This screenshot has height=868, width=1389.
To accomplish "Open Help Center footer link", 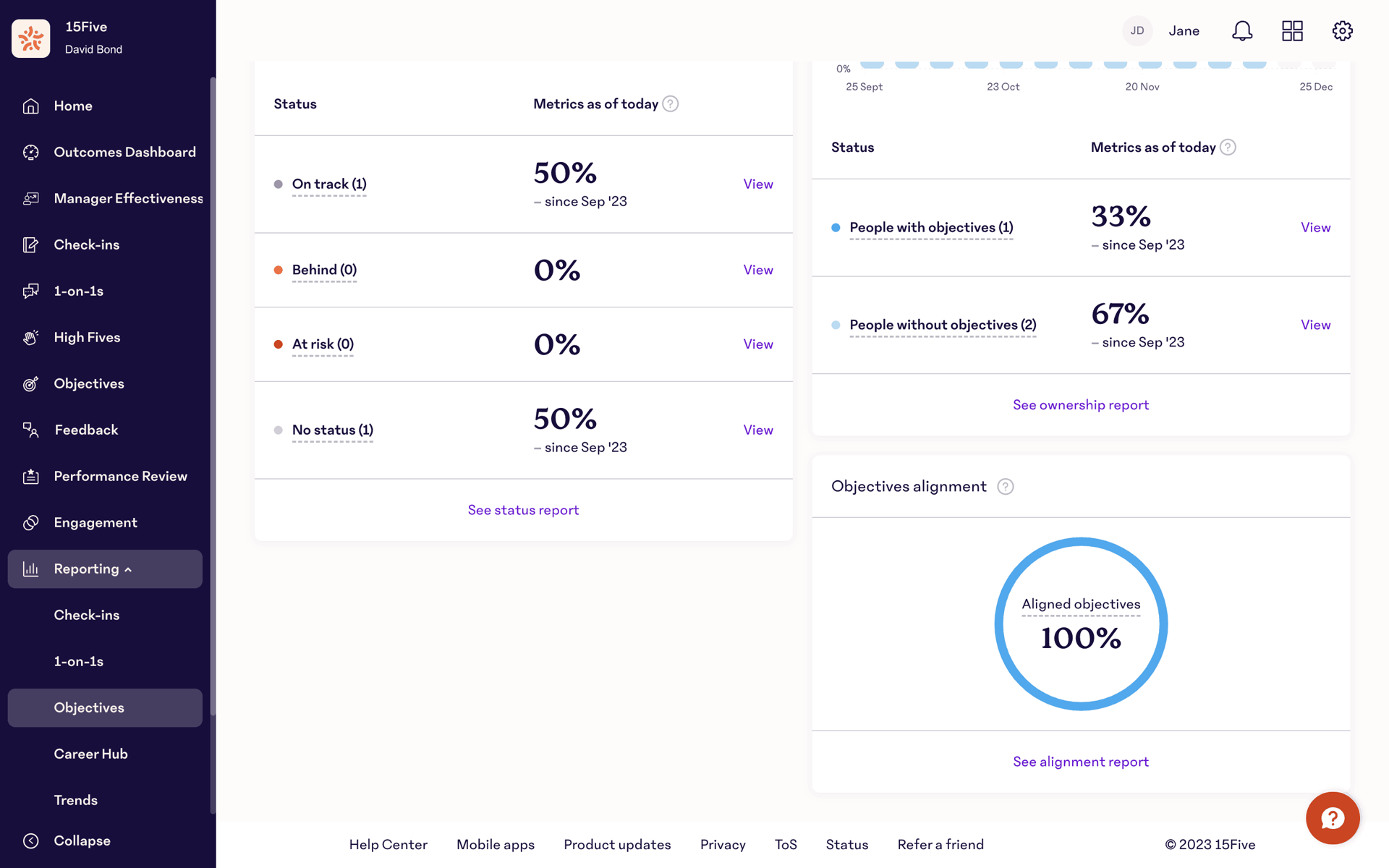I will [x=388, y=845].
